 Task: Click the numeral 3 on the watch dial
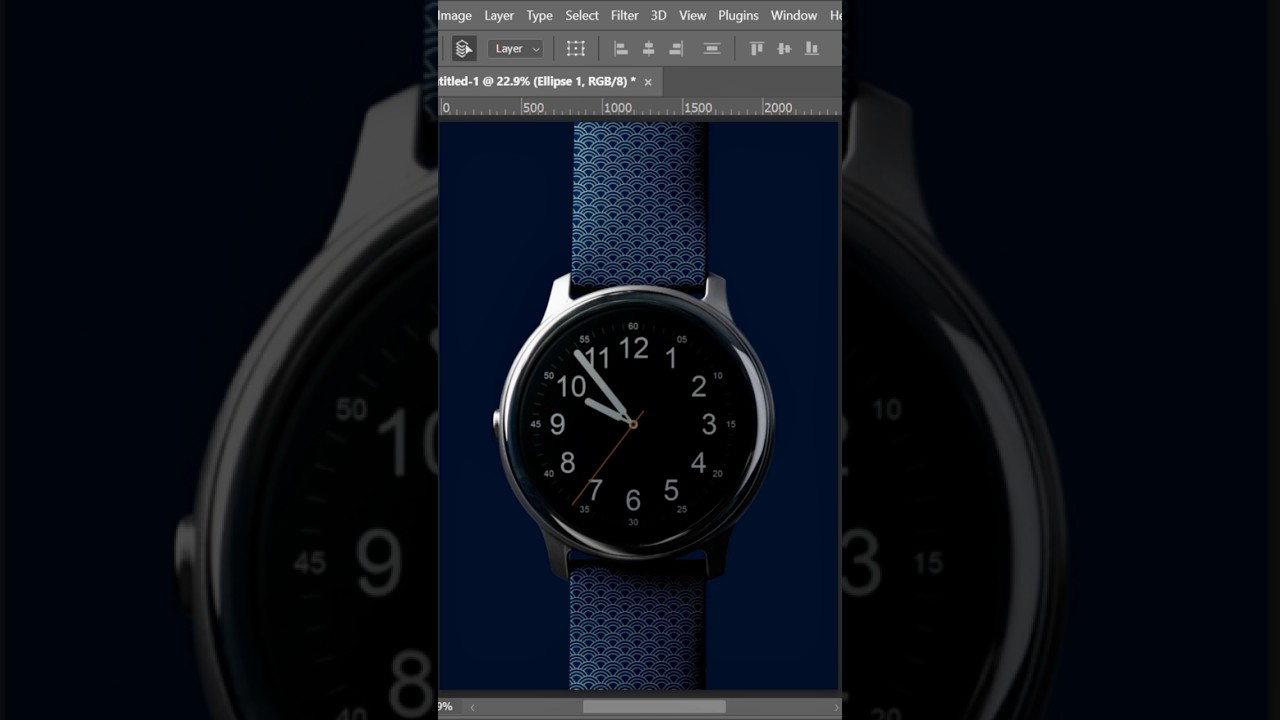[x=709, y=425]
